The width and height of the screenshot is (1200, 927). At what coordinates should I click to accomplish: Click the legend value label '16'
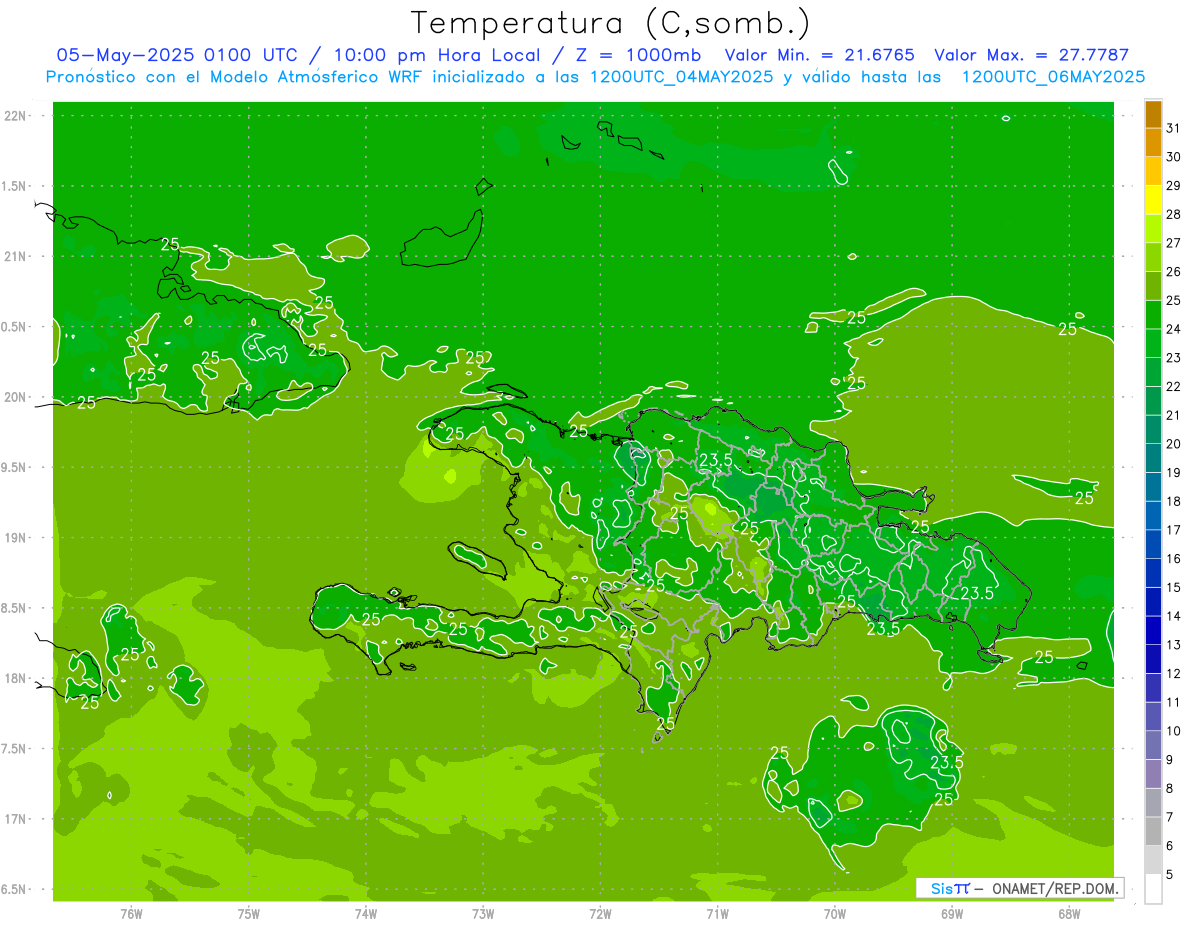(x=1173, y=558)
